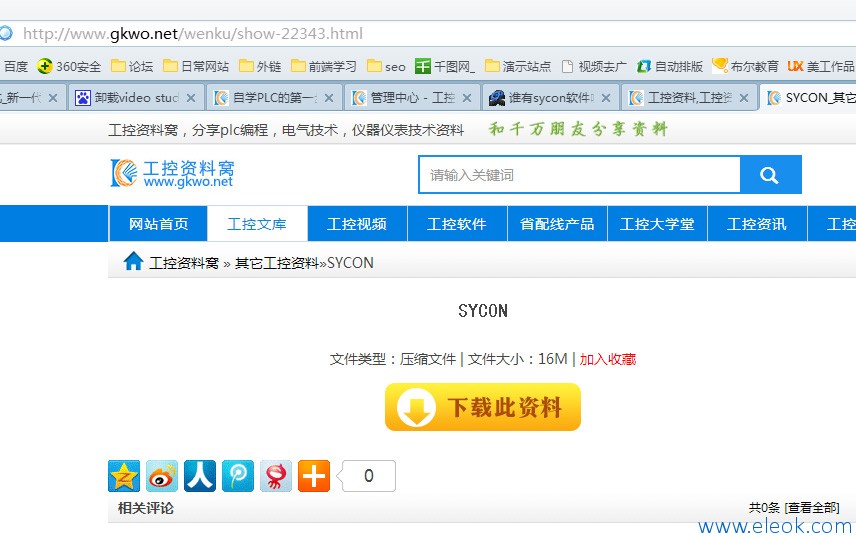The image size is (856, 538).
Task: Open the 外链 bookmark folder
Action: click(260, 67)
